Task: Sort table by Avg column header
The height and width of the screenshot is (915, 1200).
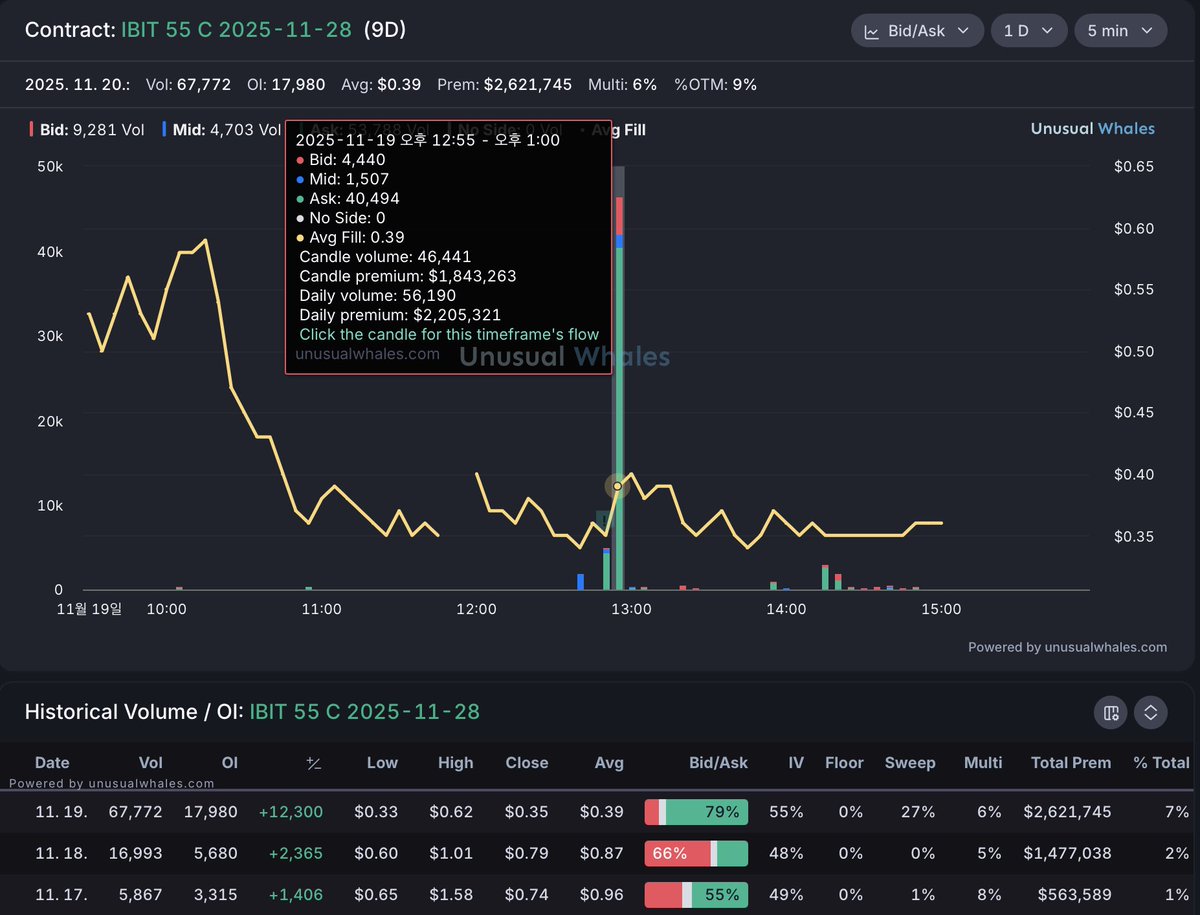Action: [609, 762]
